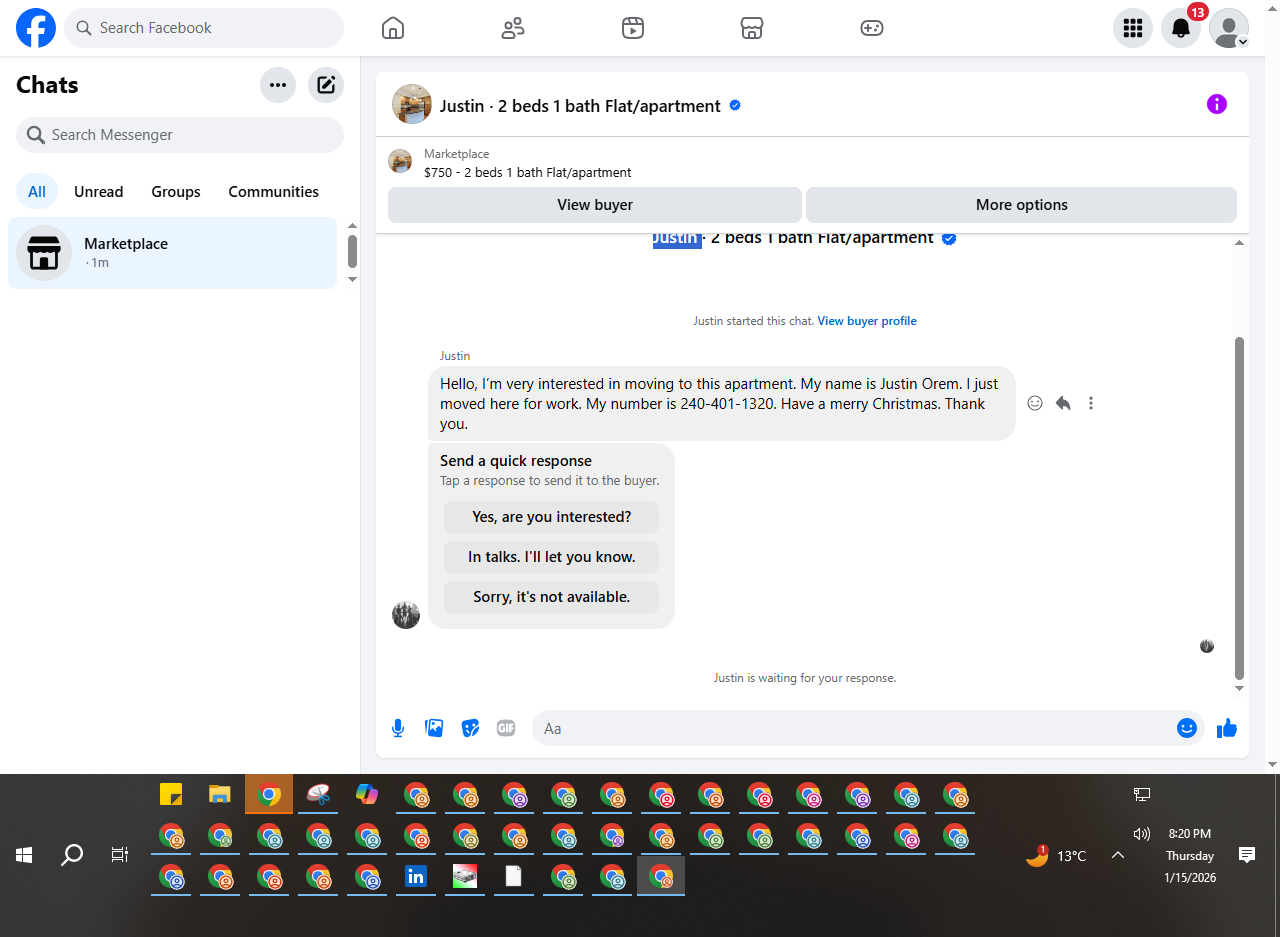Choose a GIF with the GIF icon

point(506,728)
